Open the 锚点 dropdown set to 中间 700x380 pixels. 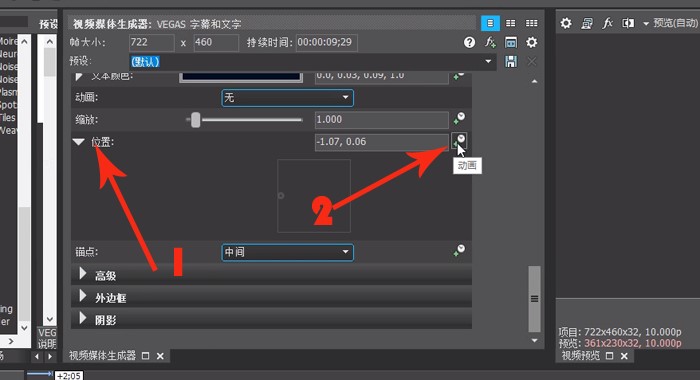(x=288, y=252)
